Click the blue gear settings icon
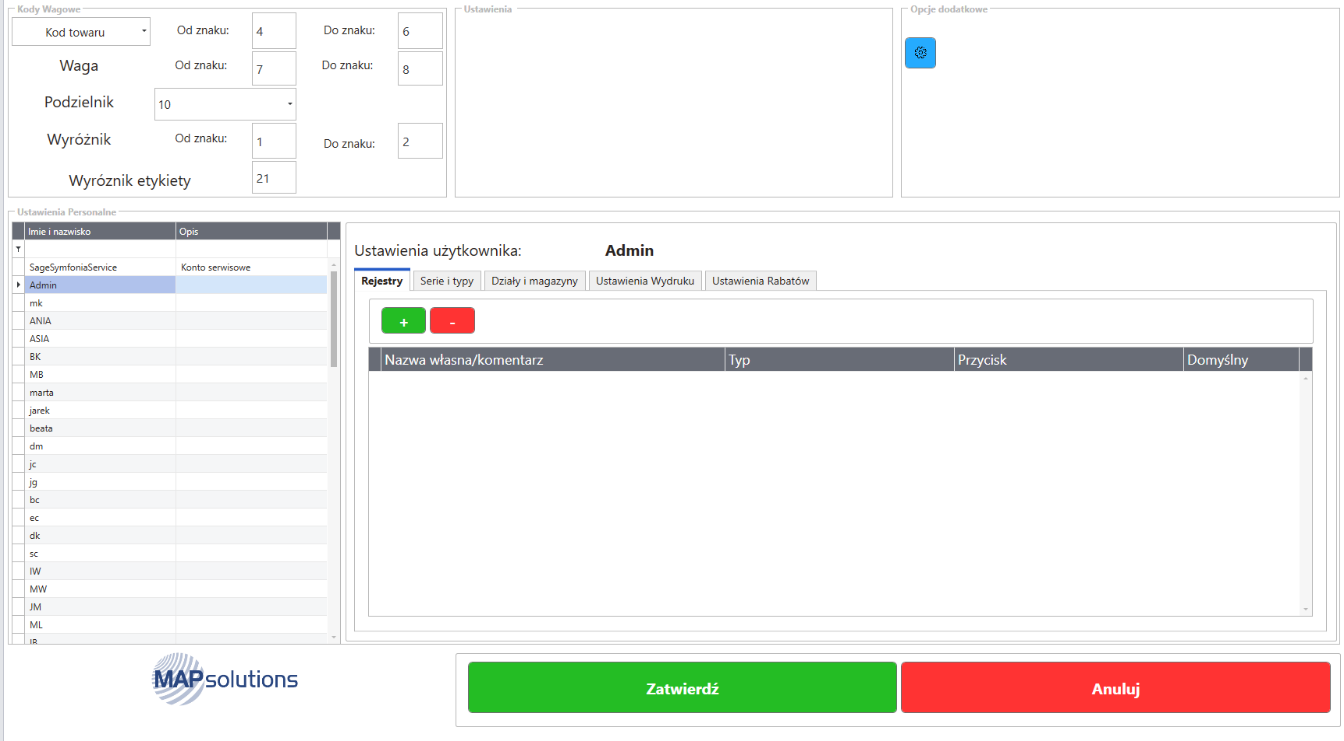This screenshot has height=741, width=1344. pyautogui.click(x=920, y=53)
